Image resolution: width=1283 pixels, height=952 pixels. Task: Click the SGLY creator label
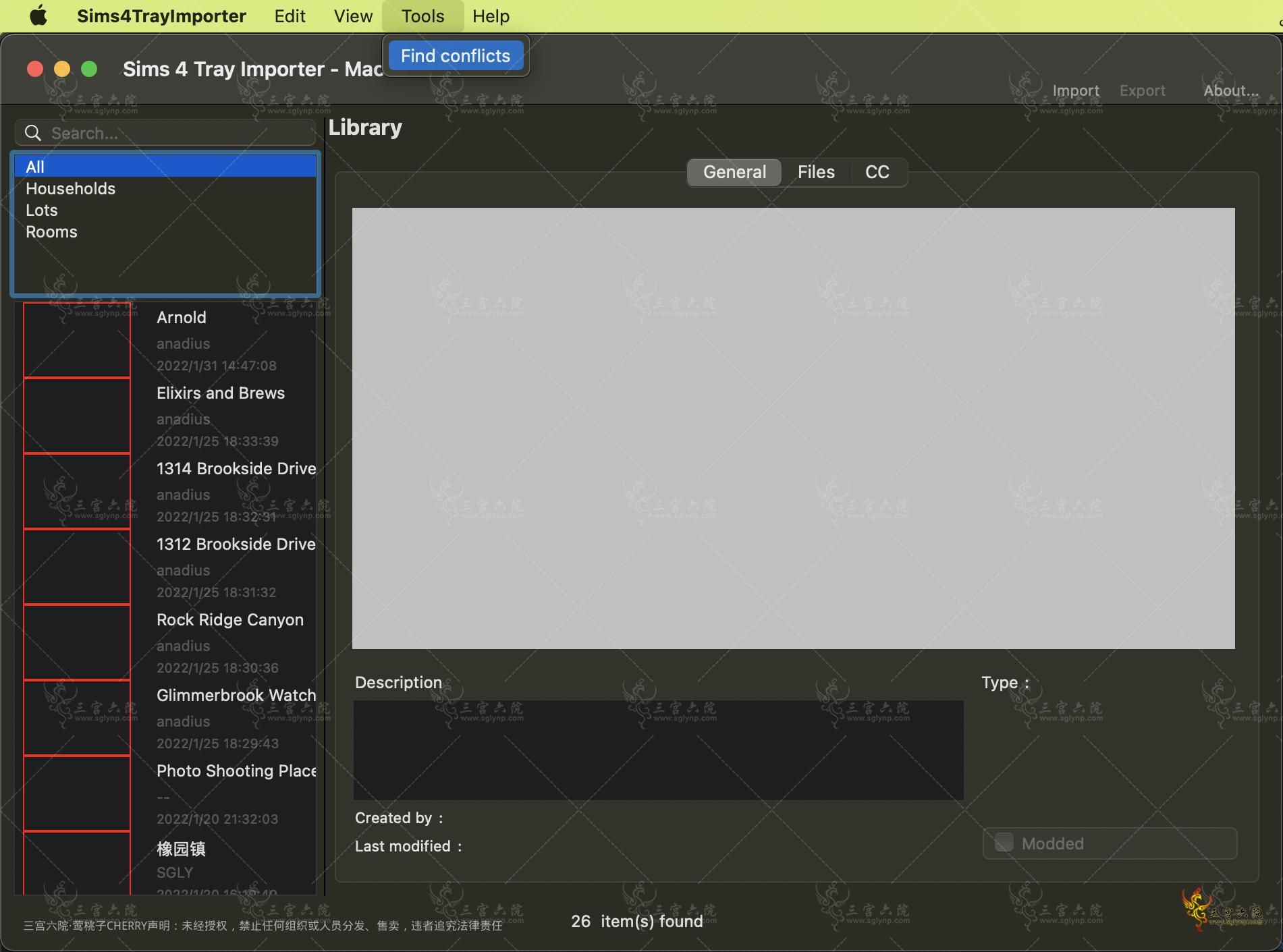point(175,872)
